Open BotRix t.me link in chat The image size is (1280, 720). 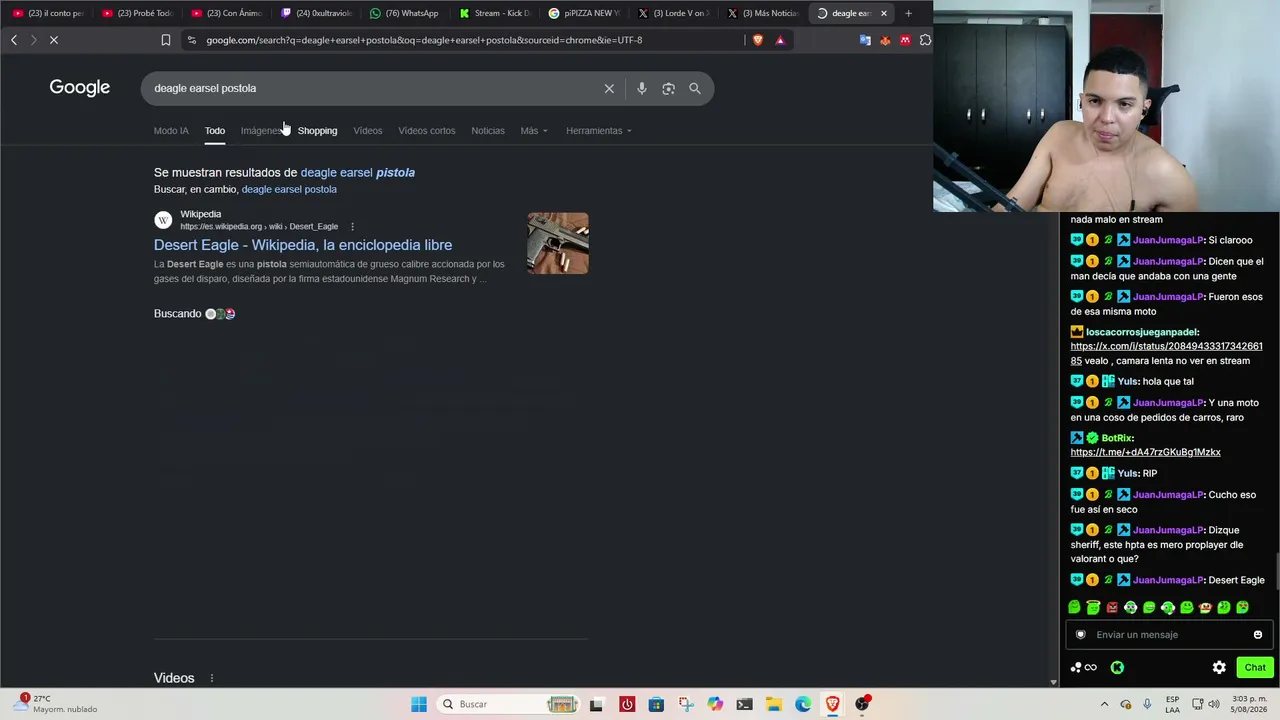1145,452
